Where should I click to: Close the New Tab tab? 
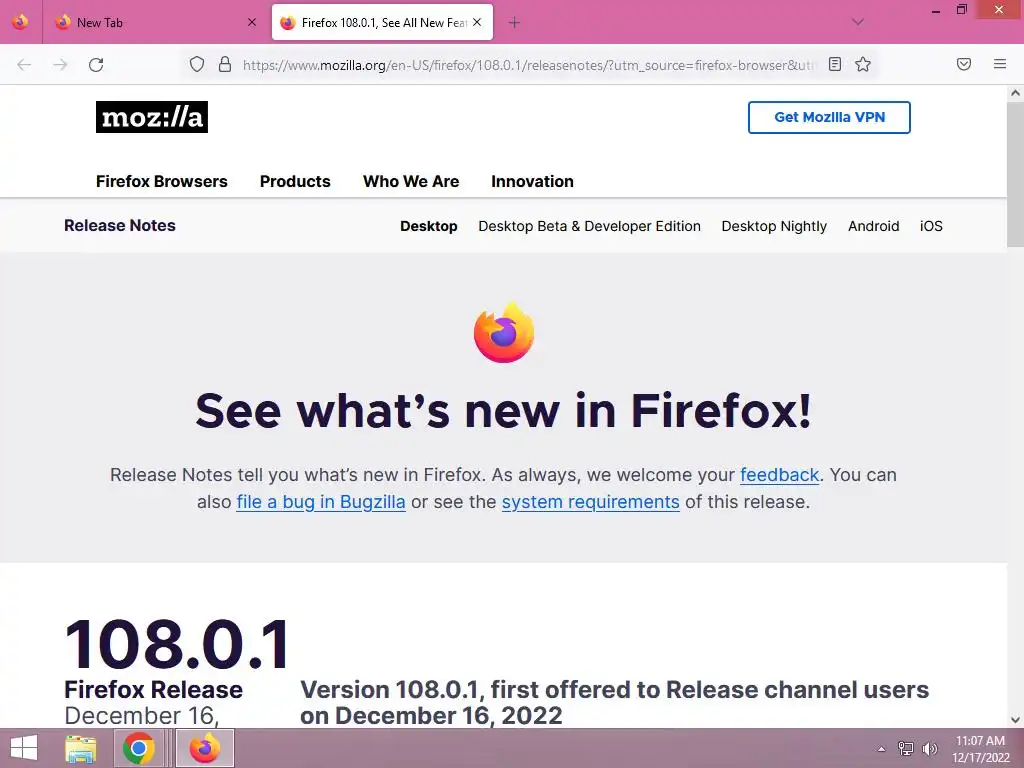click(x=252, y=22)
